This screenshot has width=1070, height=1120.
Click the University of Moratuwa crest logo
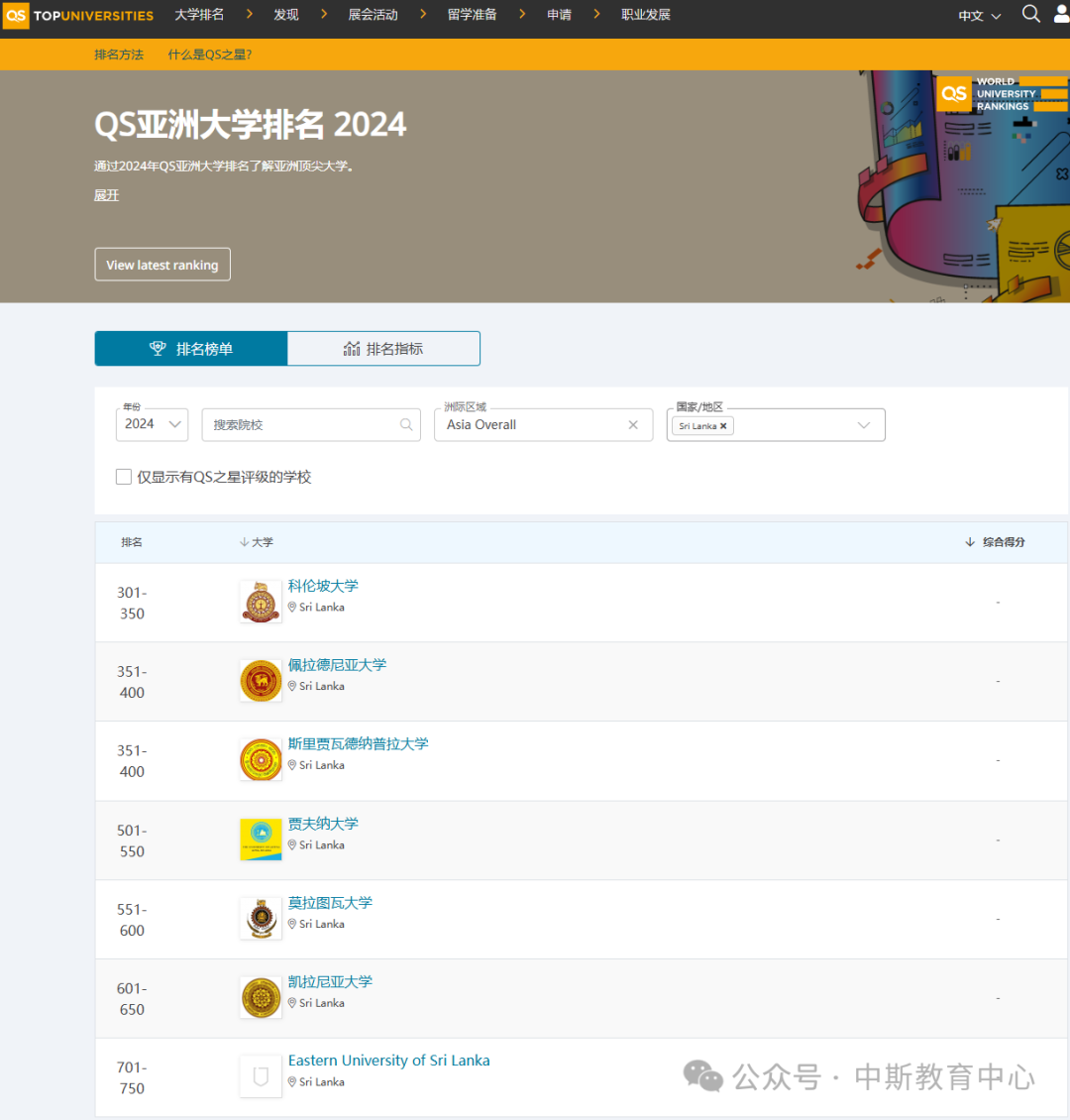point(261,919)
